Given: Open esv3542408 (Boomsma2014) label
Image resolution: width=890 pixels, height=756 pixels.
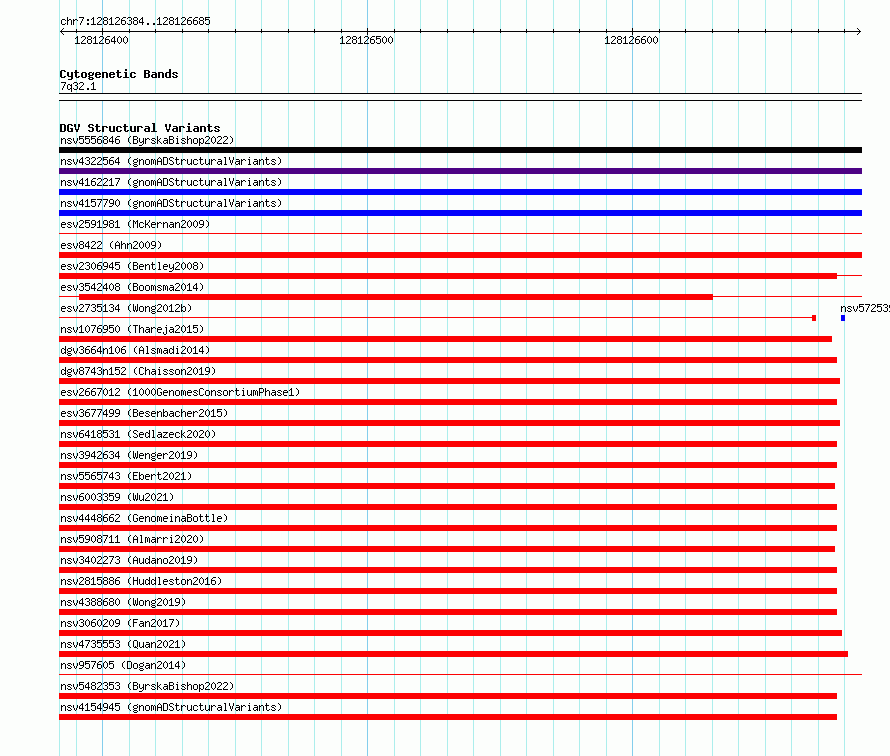Looking at the screenshot, I should 132,287.
